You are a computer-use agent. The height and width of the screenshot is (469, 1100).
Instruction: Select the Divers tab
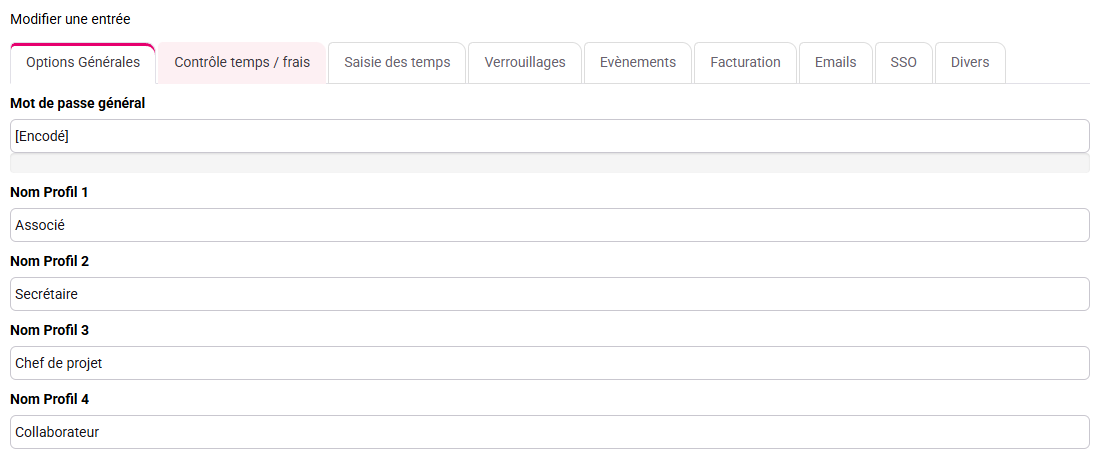pyautogui.click(x=970, y=63)
